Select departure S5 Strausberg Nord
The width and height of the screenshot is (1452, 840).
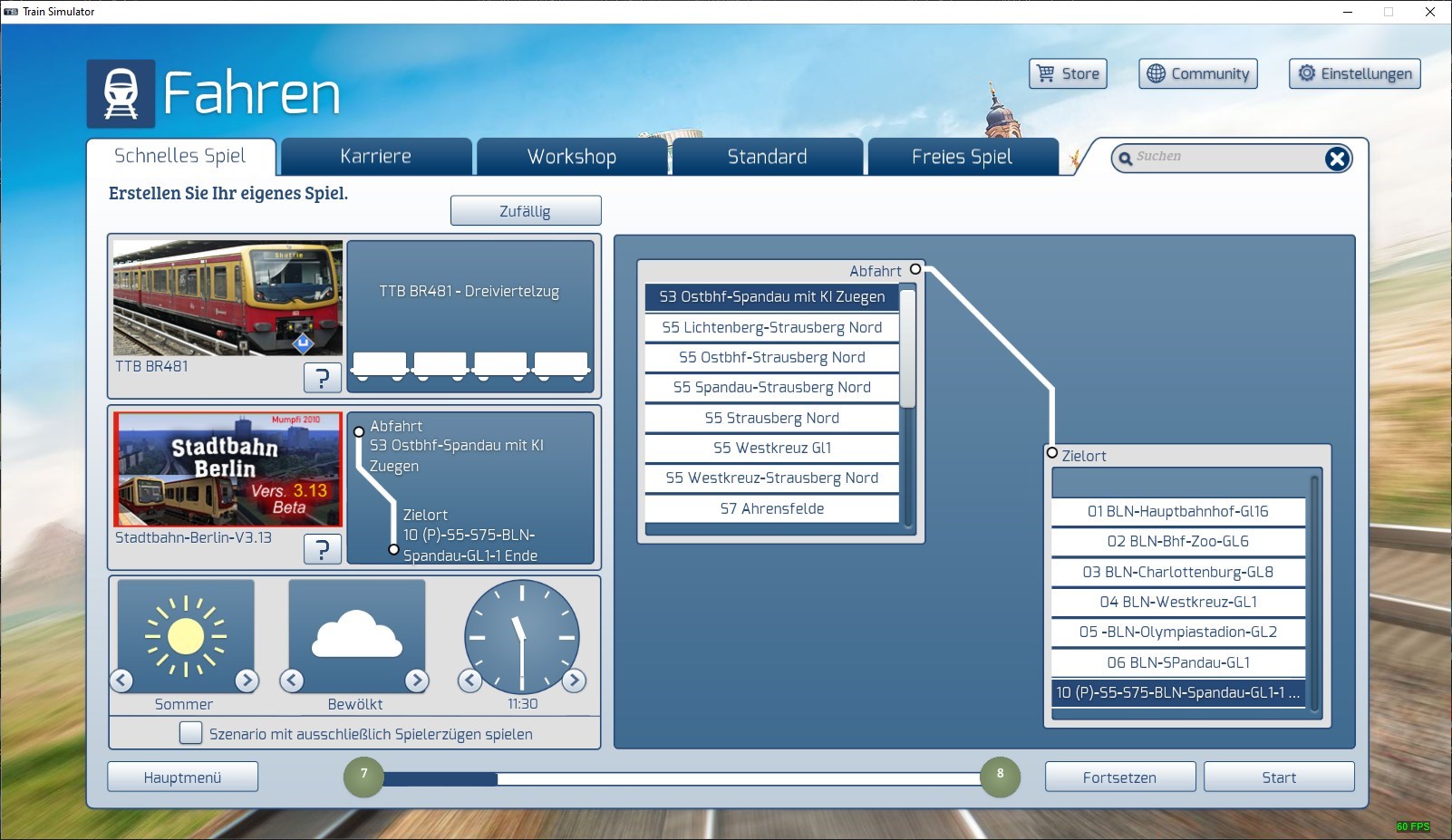point(772,418)
